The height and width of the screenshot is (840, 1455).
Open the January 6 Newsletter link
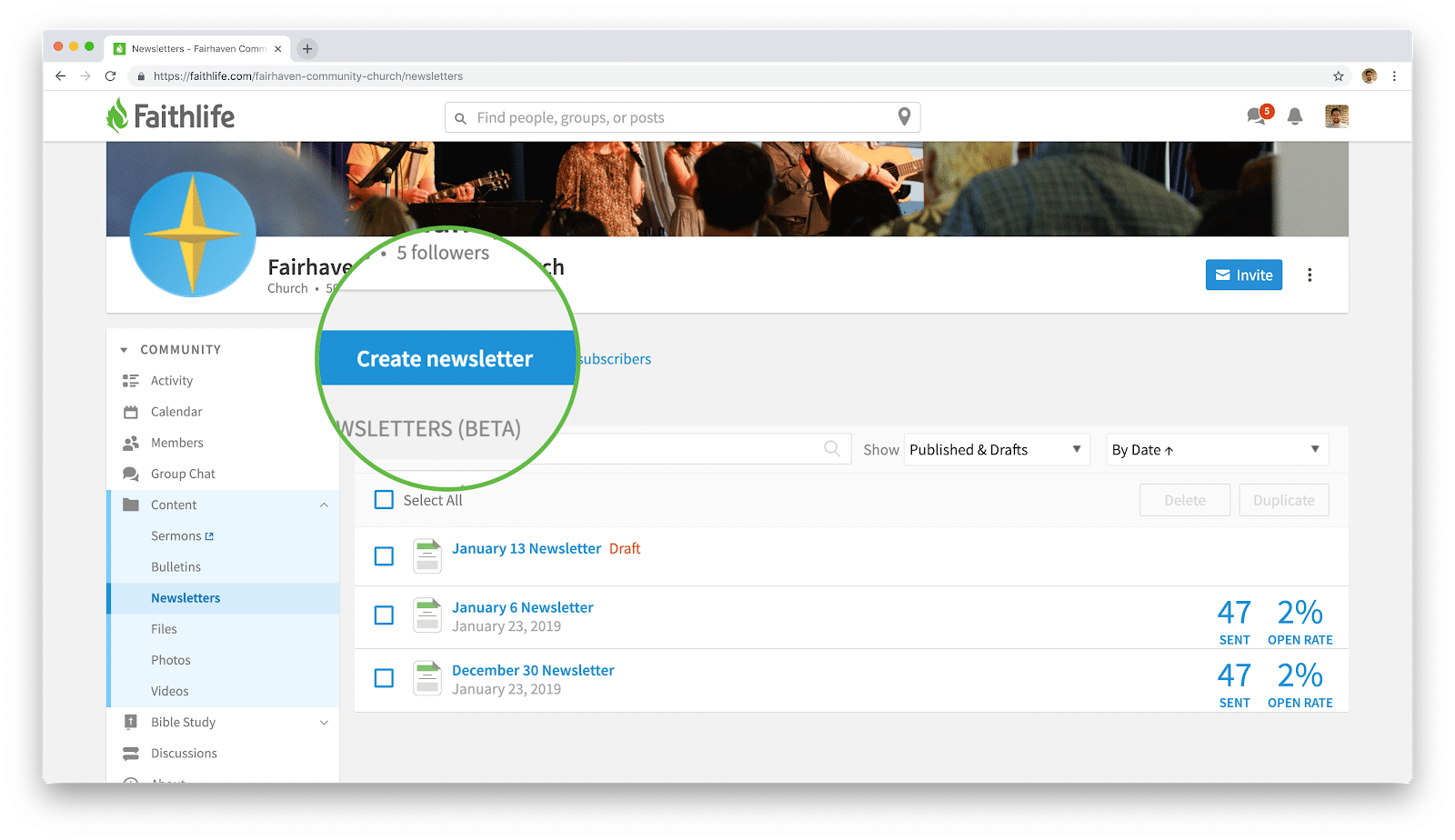pyautogui.click(x=522, y=607)
